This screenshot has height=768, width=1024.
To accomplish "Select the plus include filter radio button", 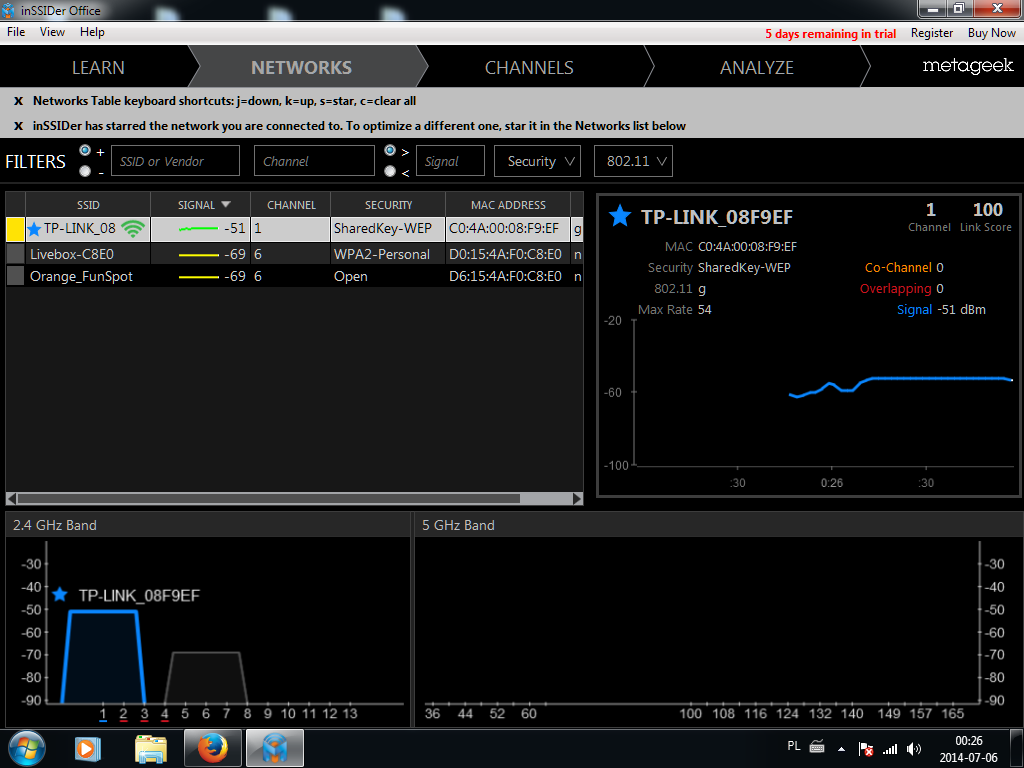I will point(85,150).
